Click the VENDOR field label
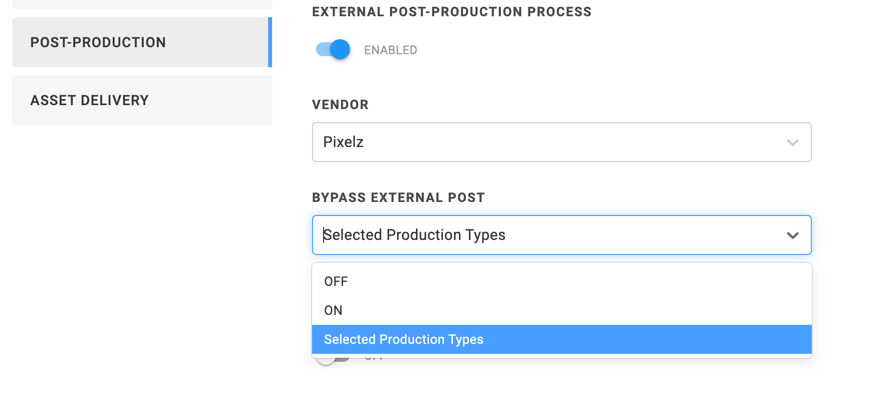 point(340,105)
